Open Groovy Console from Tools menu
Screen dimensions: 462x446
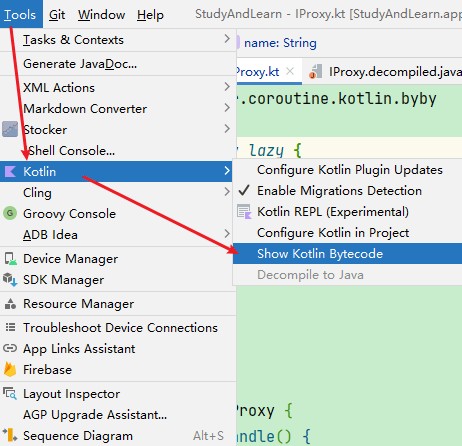pos(117,214)
